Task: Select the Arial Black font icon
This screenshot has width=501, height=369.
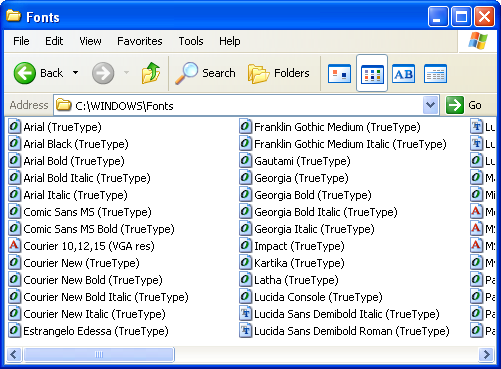Action: pos(14,144)
